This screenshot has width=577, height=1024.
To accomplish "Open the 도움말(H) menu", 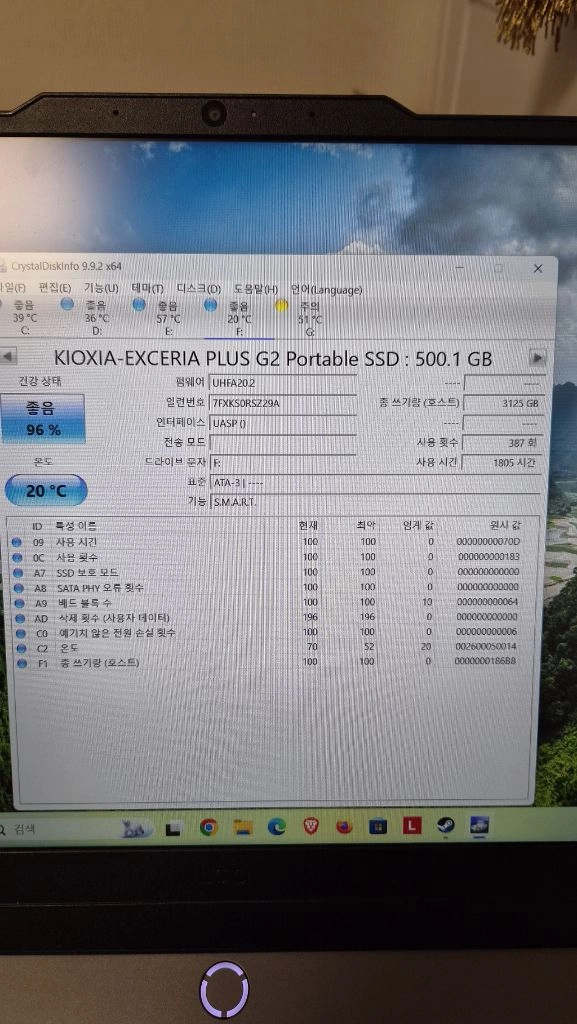I will pyautogui.click(x=256, y=289).
